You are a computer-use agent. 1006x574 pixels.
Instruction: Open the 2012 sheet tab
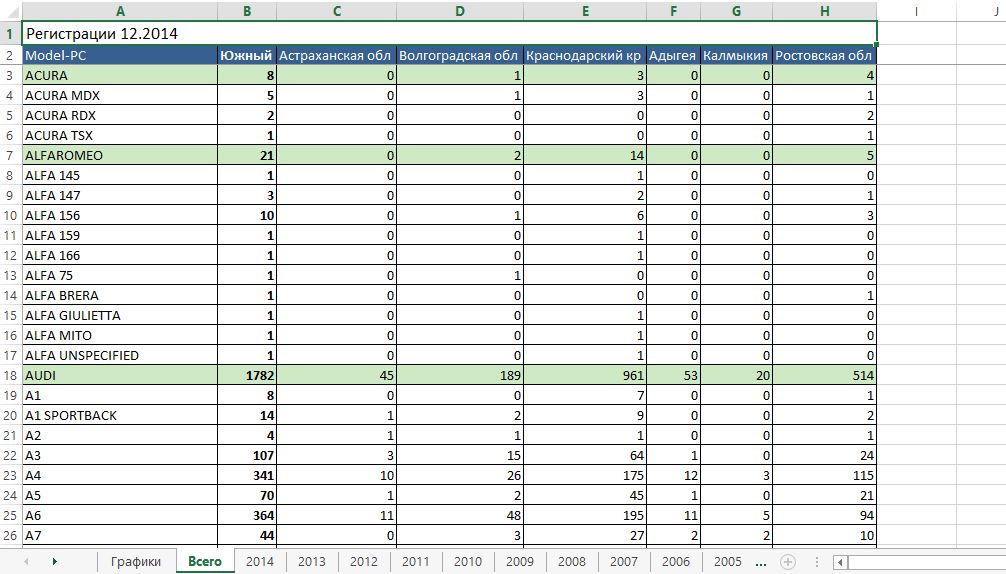pos(364,561)
